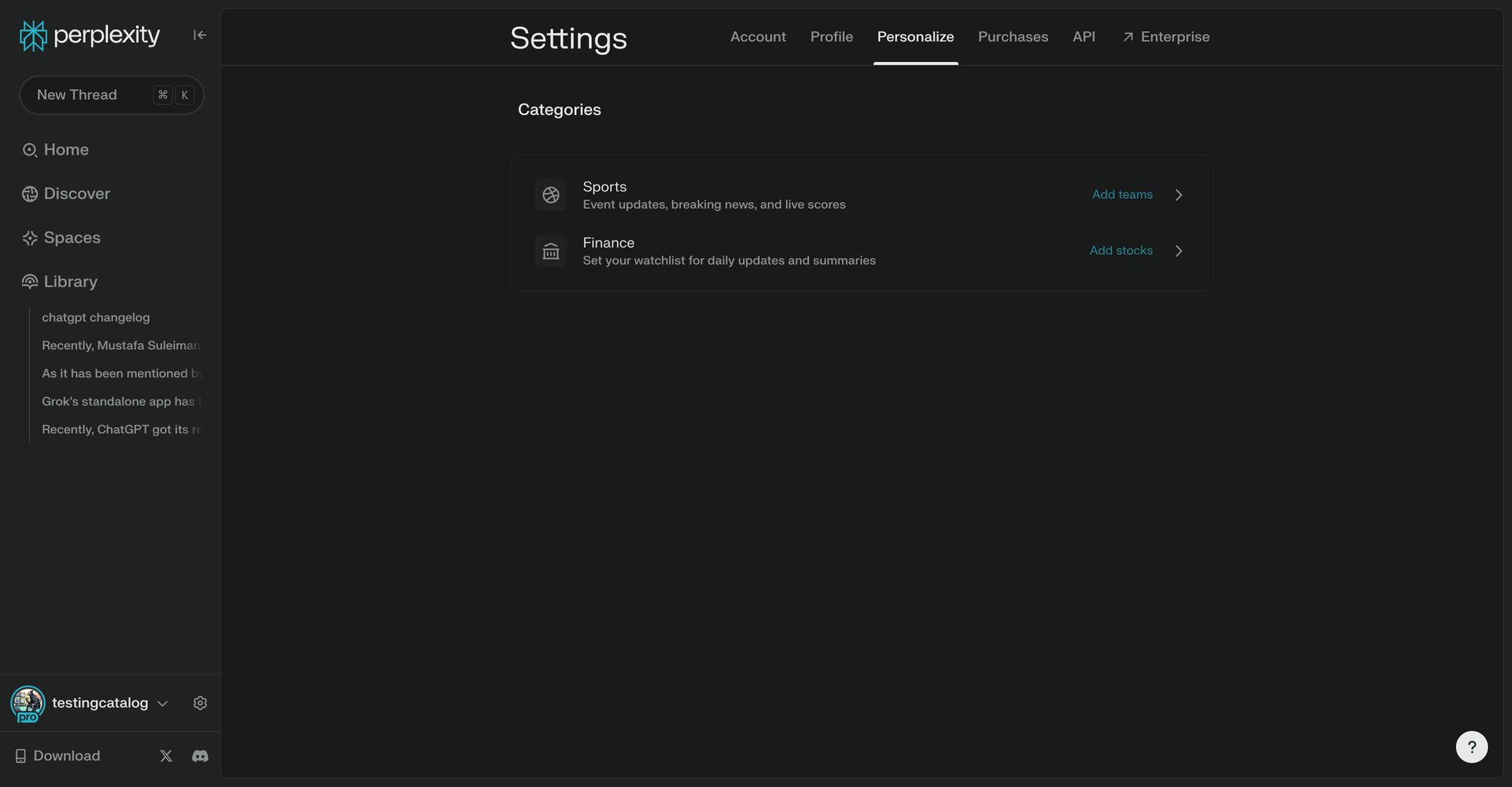Open help with the question mark button
Viewport: 1512px width, 787px height.
(x=1472, y=747)
